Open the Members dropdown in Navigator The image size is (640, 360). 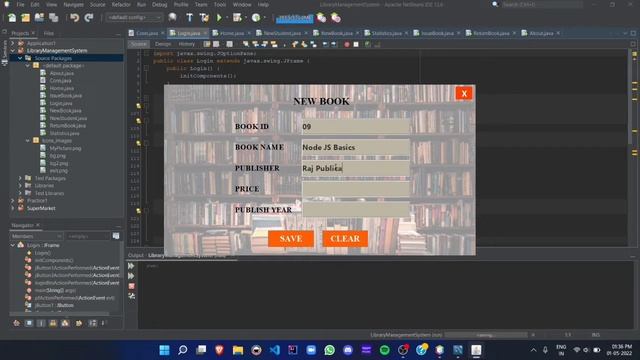pos(36,236)
